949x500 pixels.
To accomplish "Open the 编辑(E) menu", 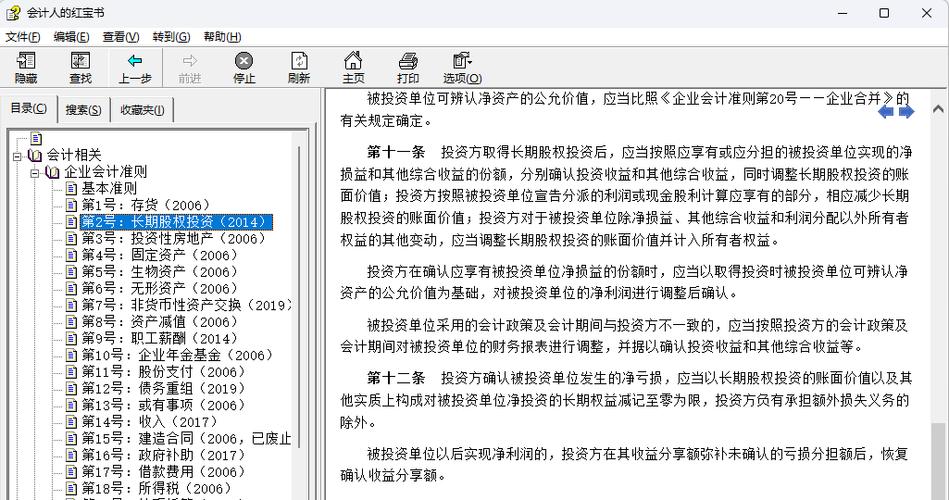I will [71, 37].
